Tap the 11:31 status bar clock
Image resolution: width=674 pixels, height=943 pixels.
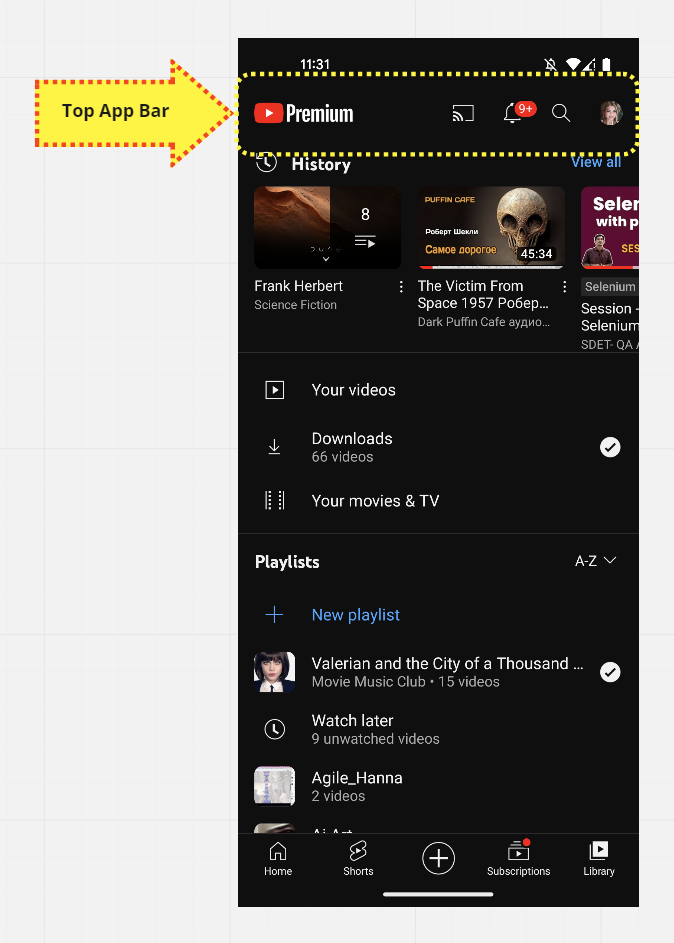pos(315,64)
